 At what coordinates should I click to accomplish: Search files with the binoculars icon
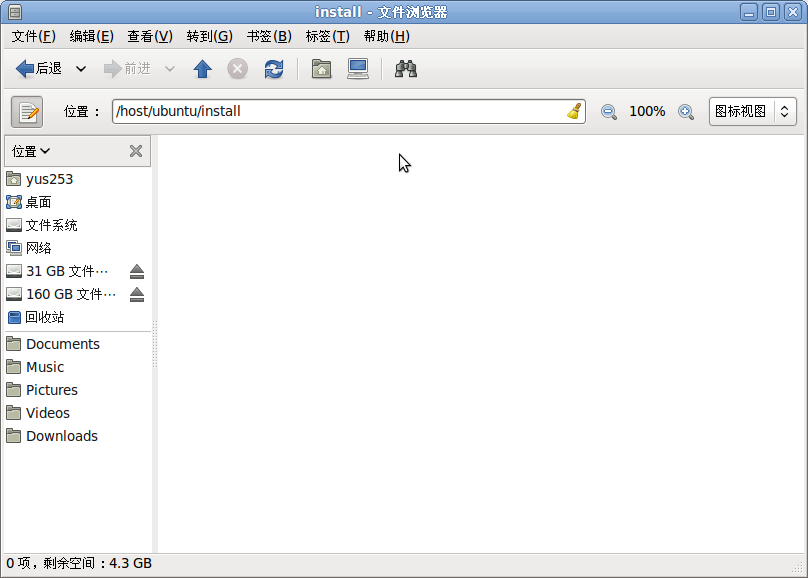point(406,69)
